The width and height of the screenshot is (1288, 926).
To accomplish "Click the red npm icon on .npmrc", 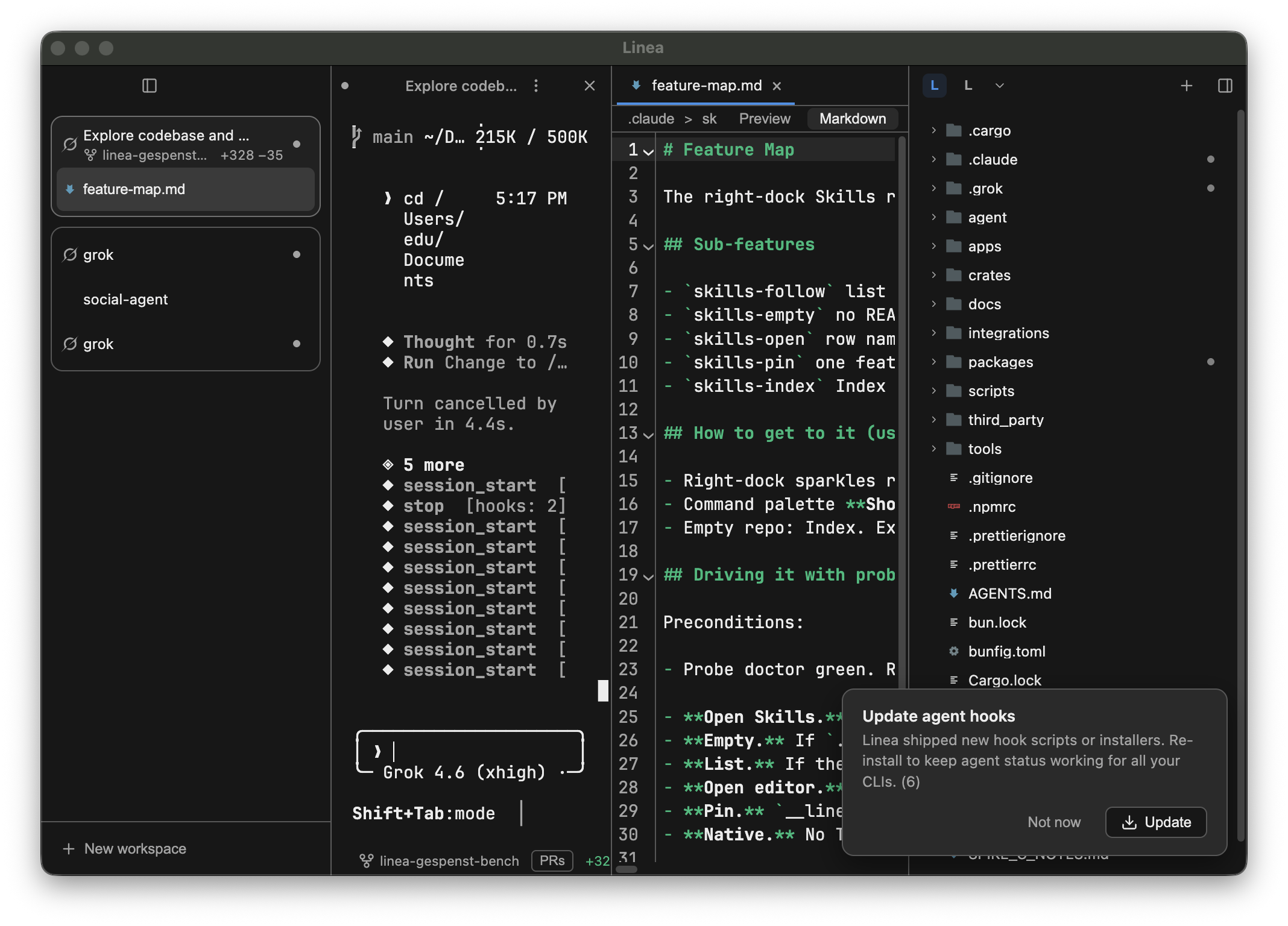I will pos(953,506).
